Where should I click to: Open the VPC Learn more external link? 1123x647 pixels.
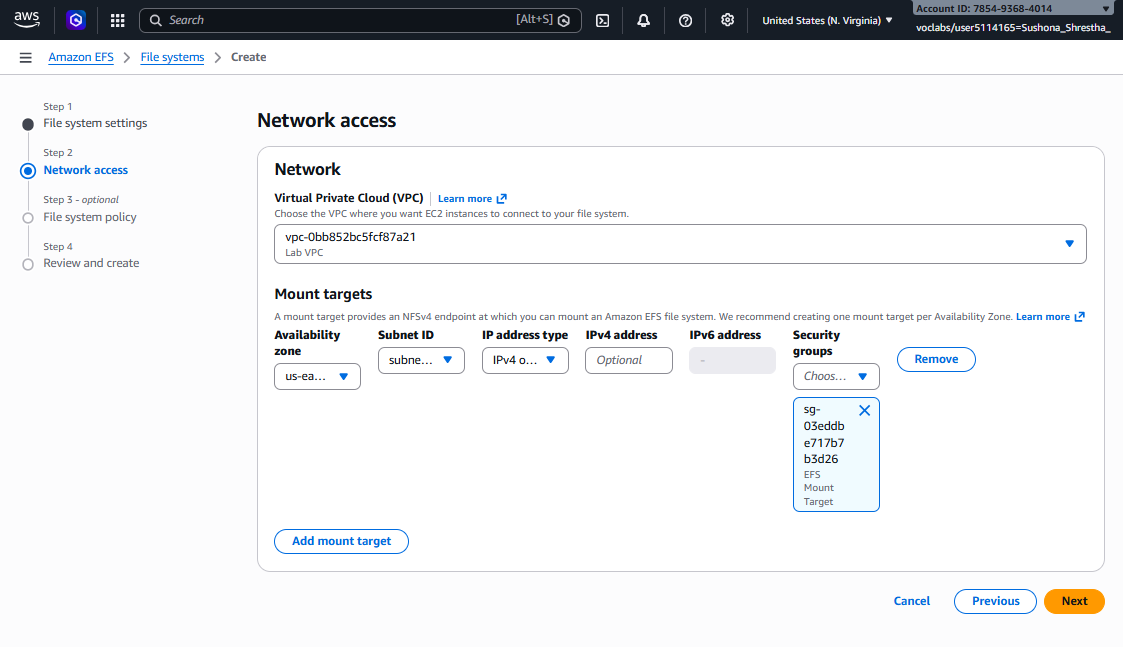472,198
